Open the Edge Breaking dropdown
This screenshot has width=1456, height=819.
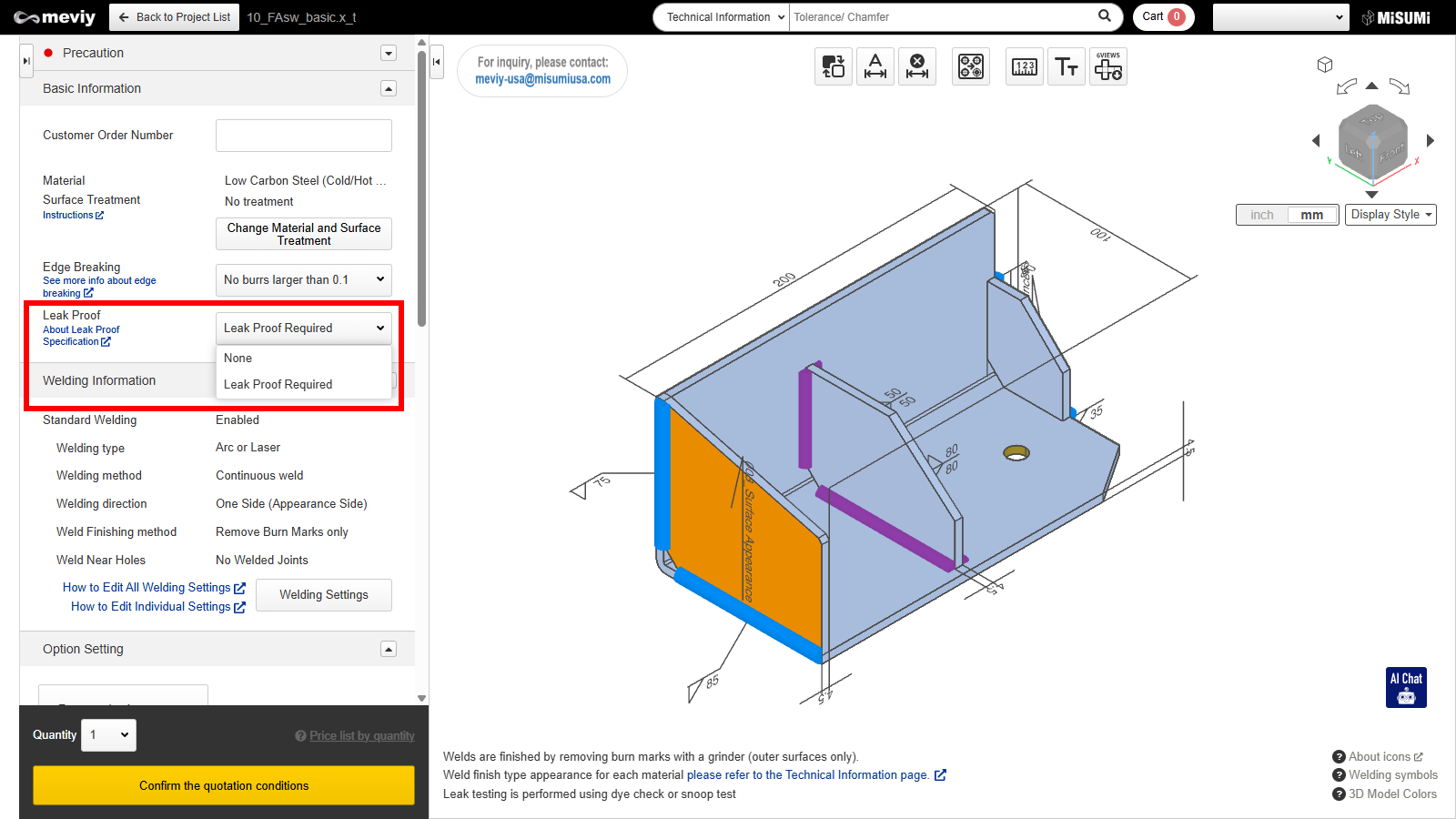tap(304, 280)
